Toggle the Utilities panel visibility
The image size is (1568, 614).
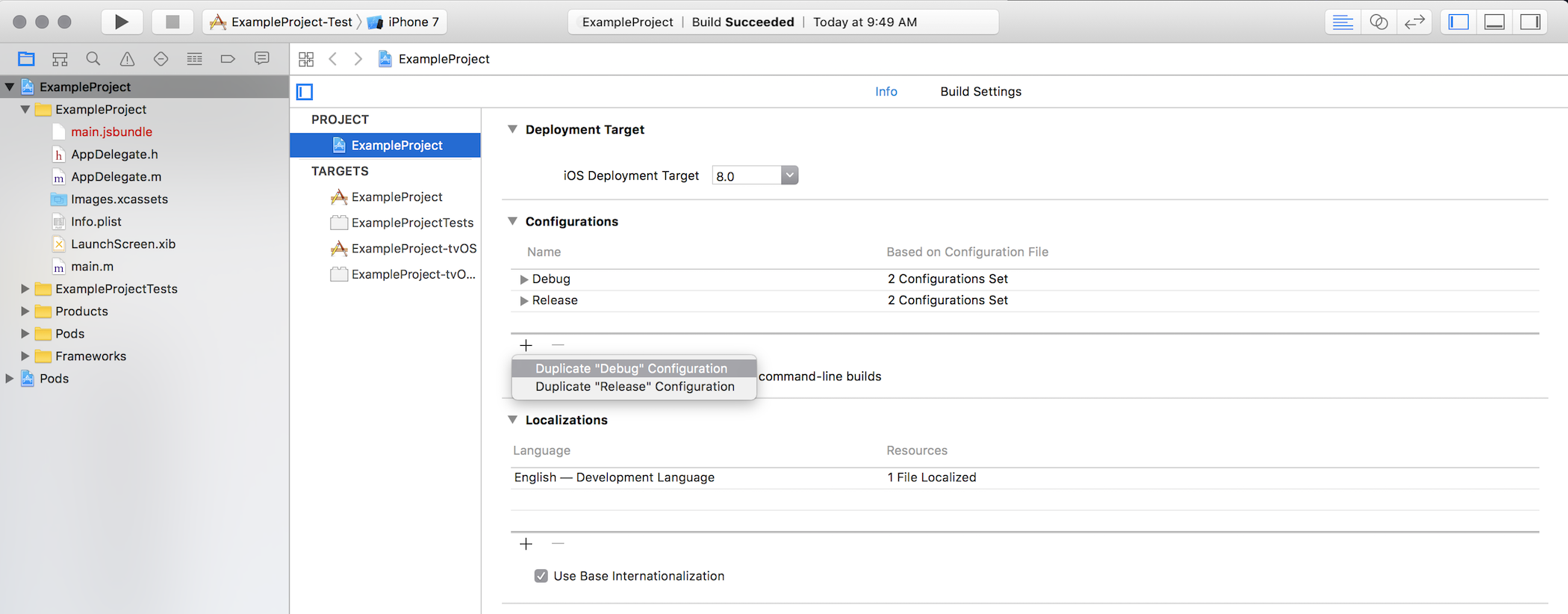click(1530, 22)
